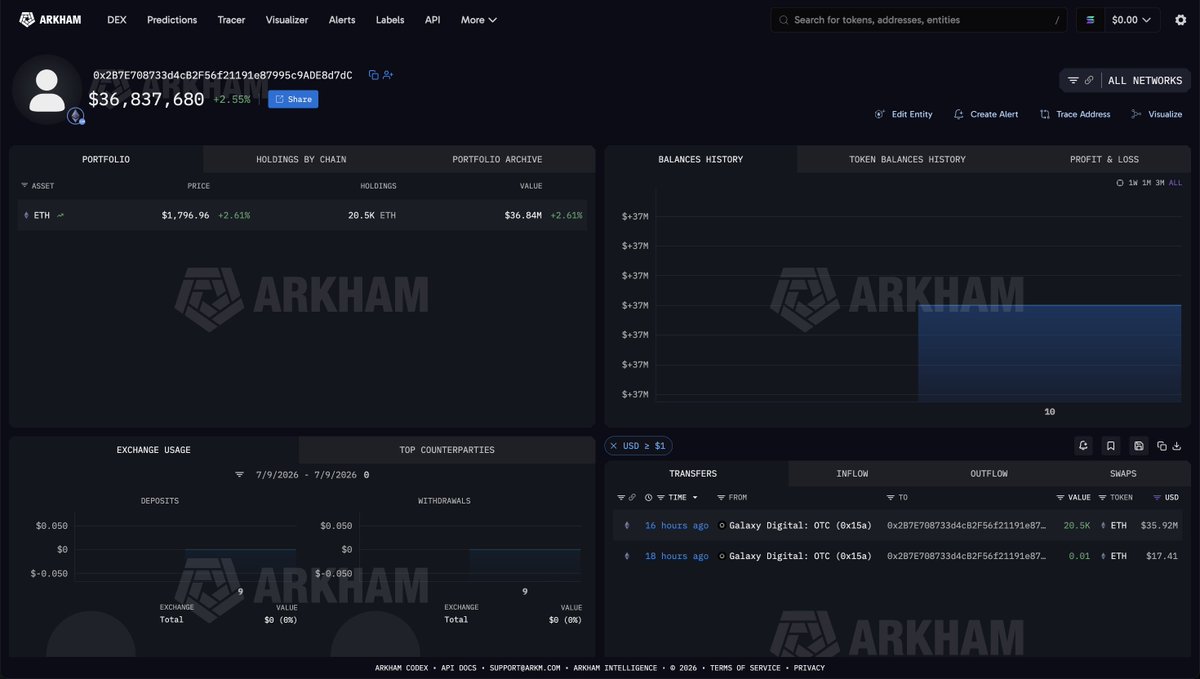Image resolution: width=1200 pixels, height=679 pixels.
Task: Filter the TOKEN column
Action: pos(1103,497)
